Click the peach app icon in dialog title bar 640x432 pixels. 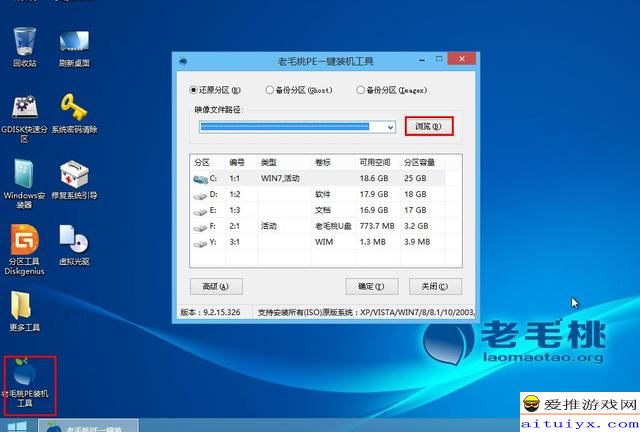click(x=183, y=62)
